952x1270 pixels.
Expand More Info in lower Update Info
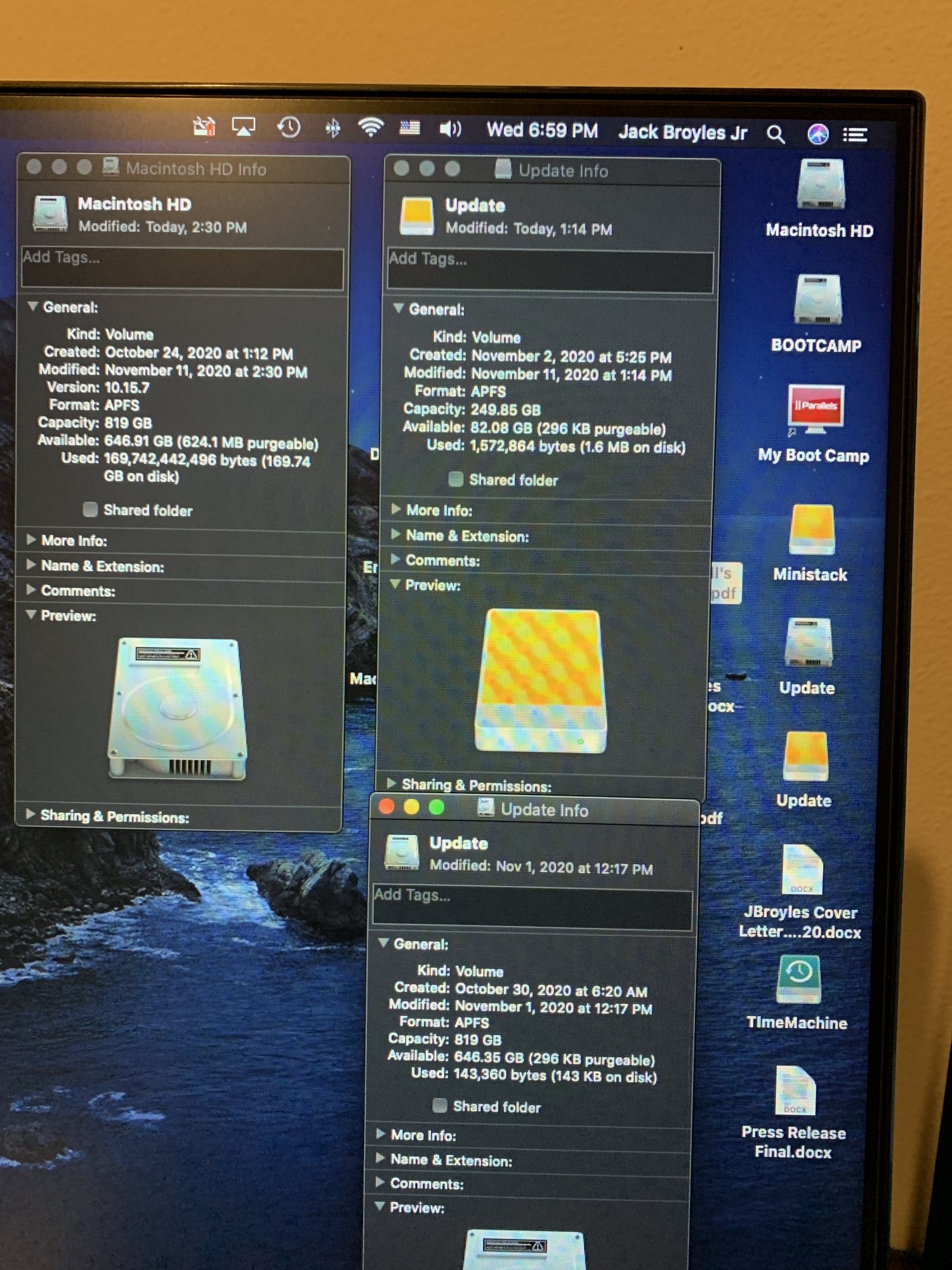(381, 1134)
